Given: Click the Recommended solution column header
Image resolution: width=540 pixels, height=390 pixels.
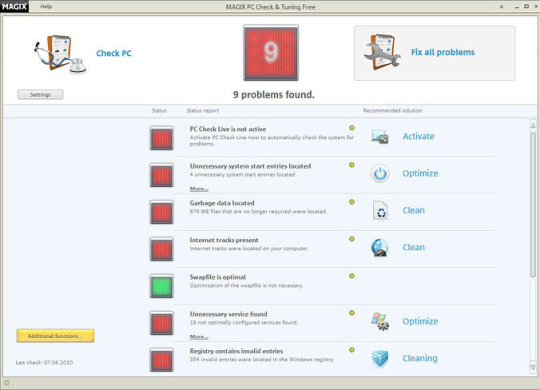Looking at the screenshot, I should coord(393,111).
